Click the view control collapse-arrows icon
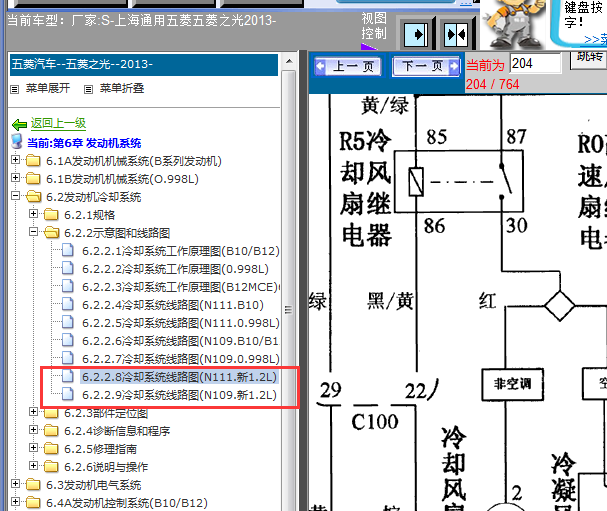This screenshot has width=607, height=511. coord(456,35)
